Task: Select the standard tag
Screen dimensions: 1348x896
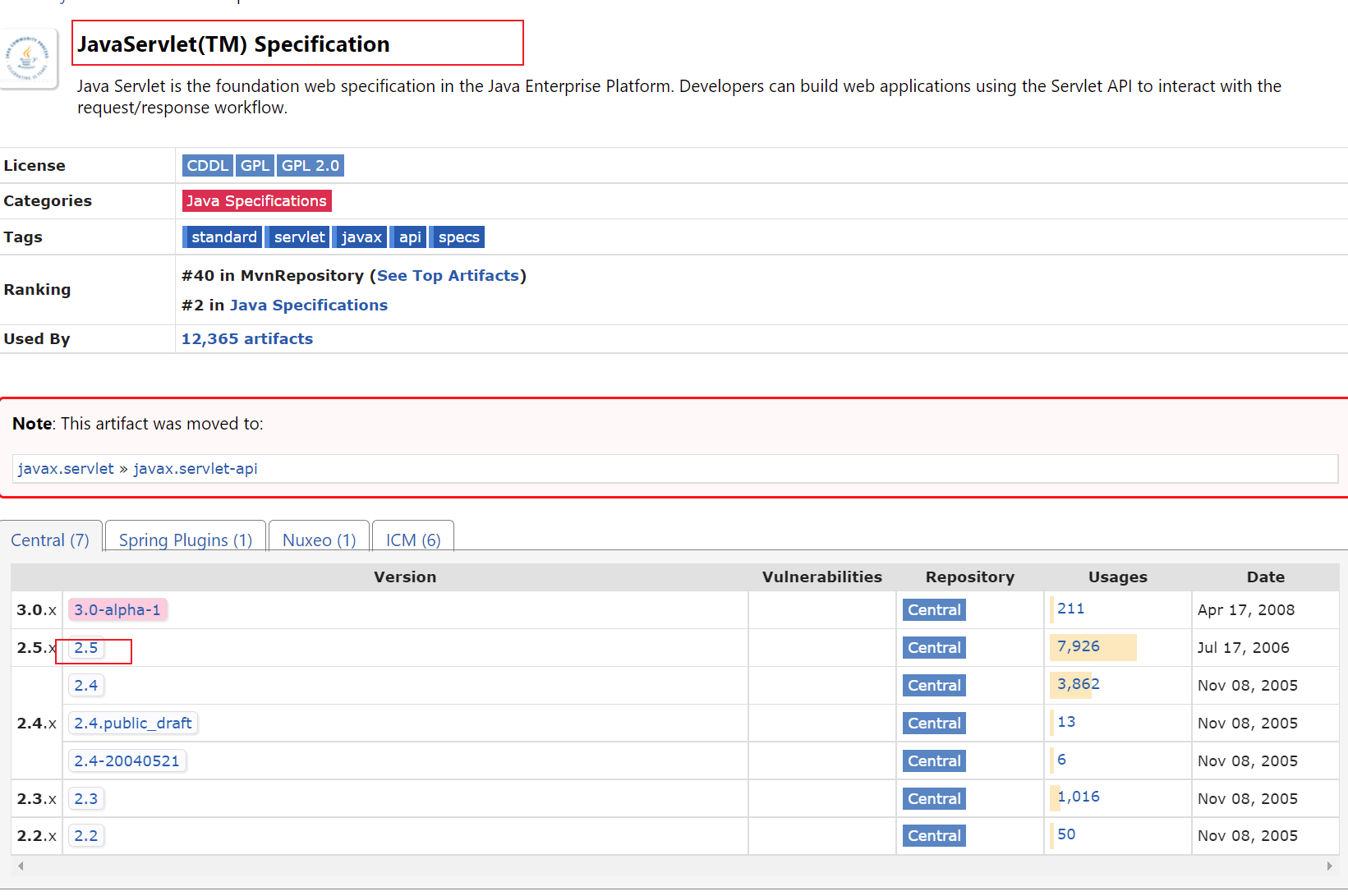Action: (222, 237)
